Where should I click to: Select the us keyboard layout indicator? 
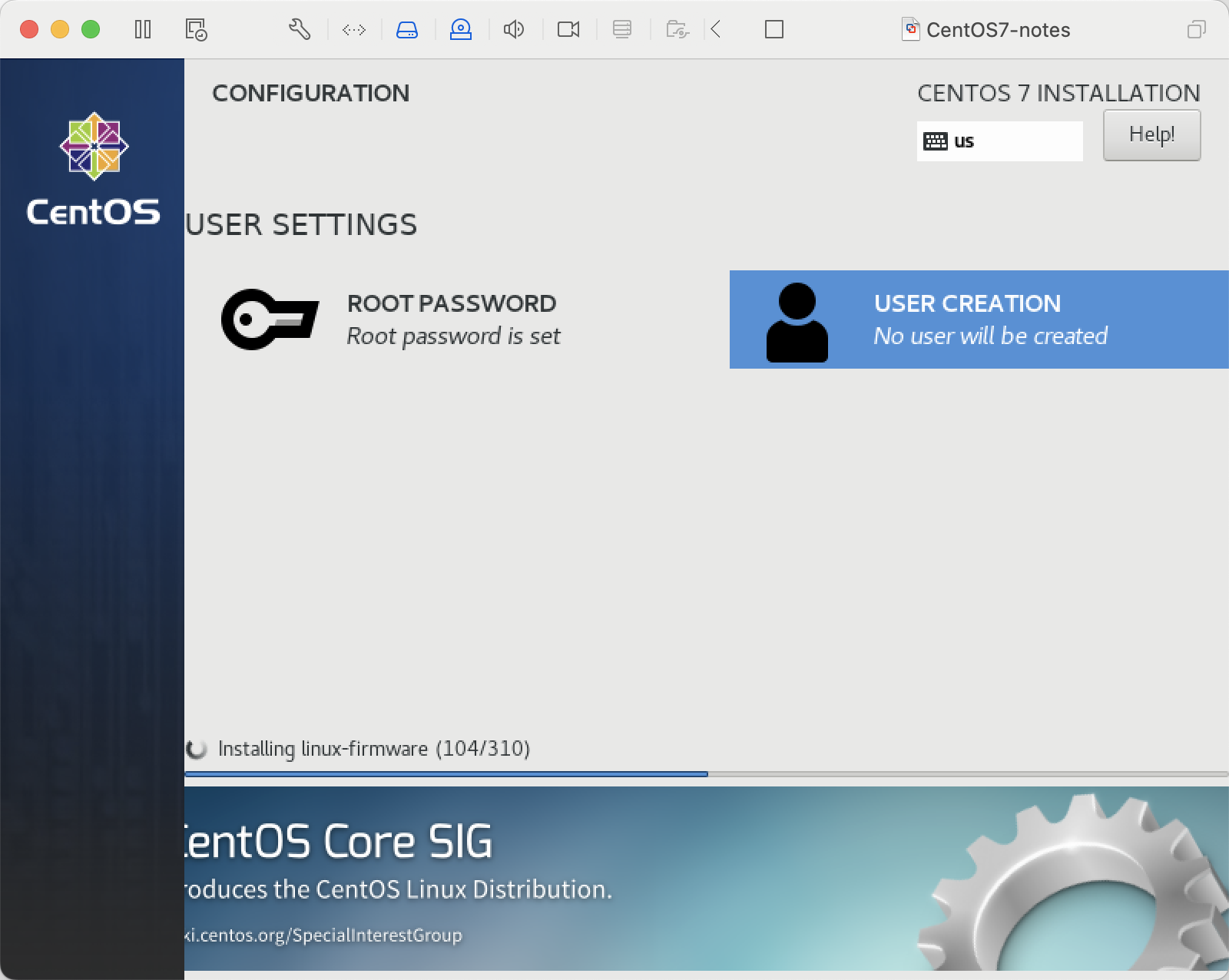pos(999,141)
